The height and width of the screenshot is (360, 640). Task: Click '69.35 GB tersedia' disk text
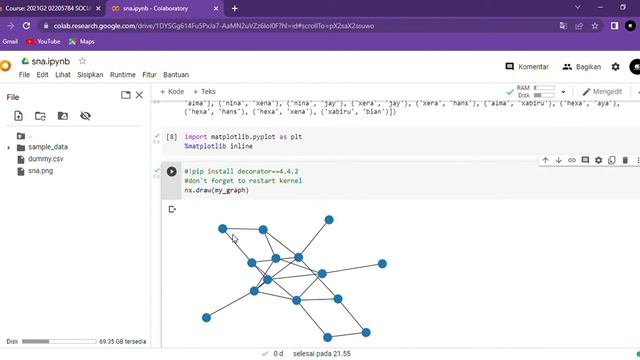(122, 341)
